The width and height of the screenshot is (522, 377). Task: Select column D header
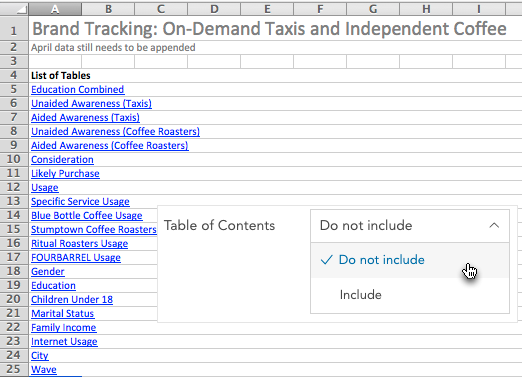pyautogui.click(x=214, y=9)
